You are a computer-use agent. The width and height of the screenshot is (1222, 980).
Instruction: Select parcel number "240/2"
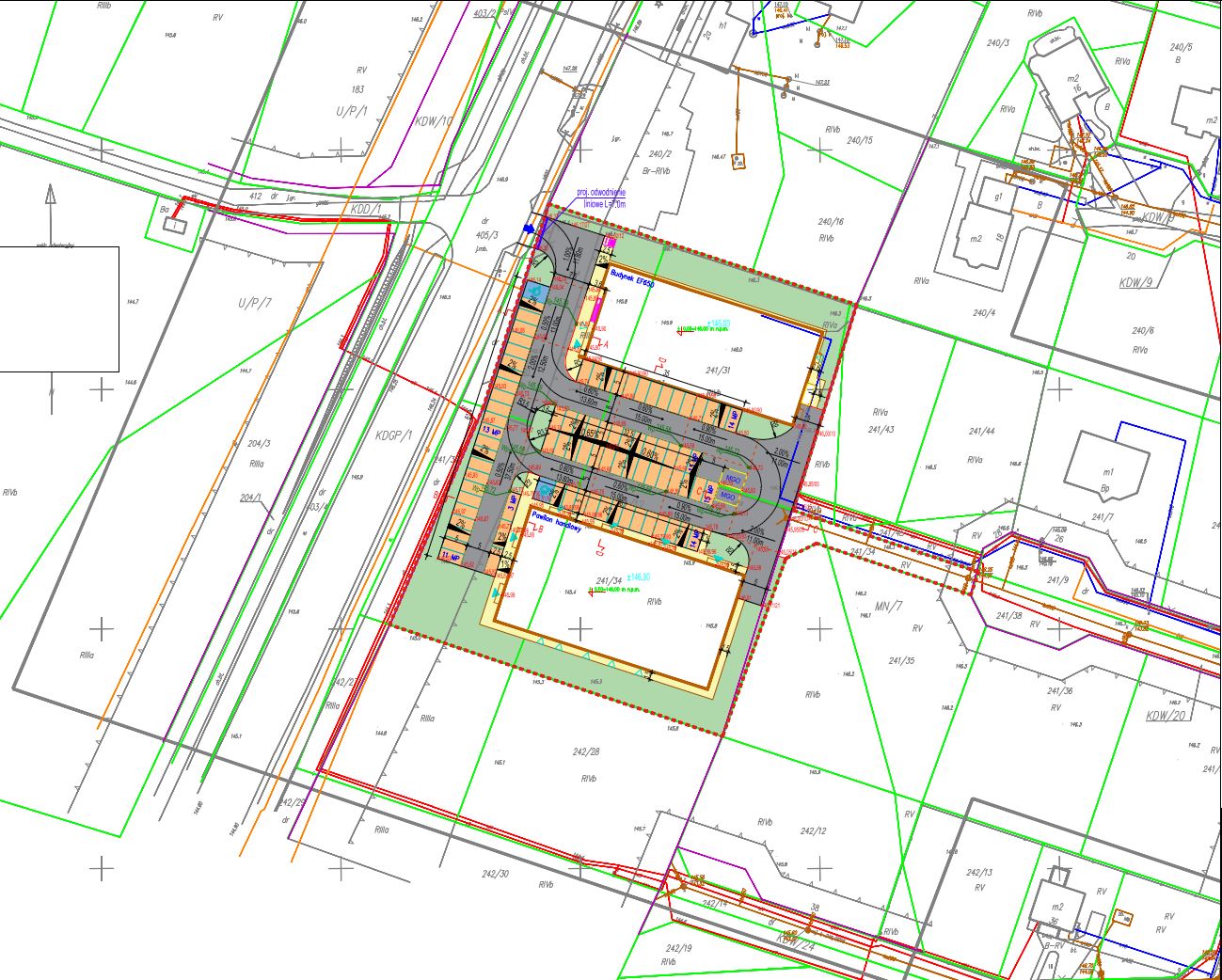tap(661, 153)
